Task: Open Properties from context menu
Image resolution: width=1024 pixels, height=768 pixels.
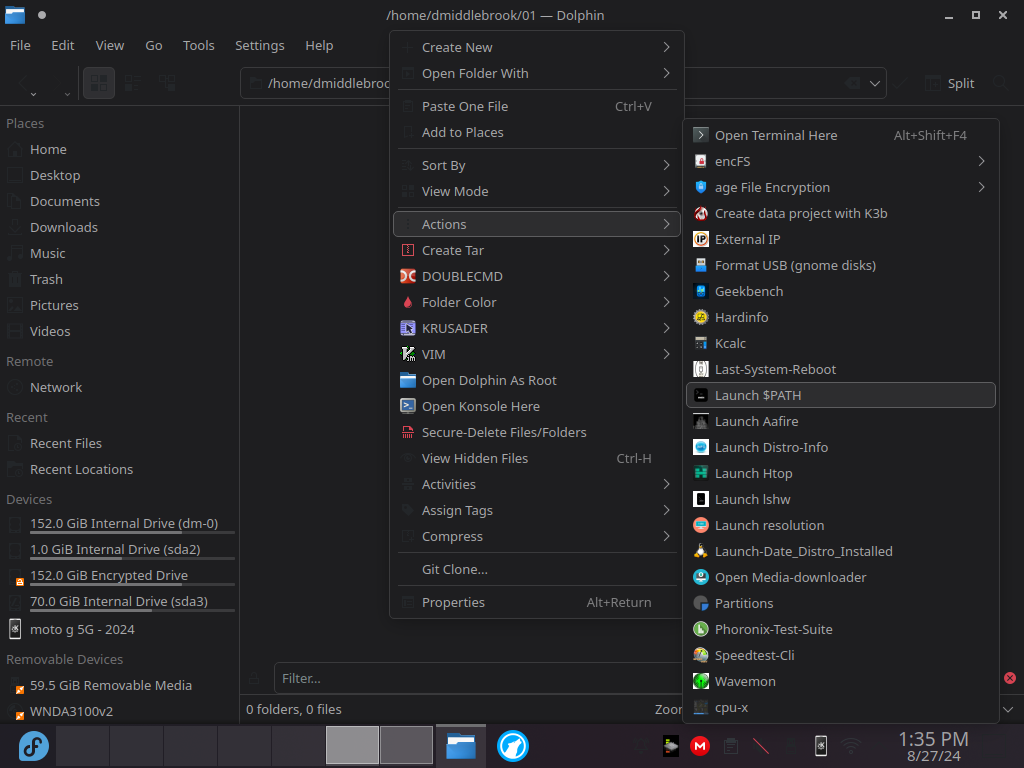Action: click(x=536, y=603)
